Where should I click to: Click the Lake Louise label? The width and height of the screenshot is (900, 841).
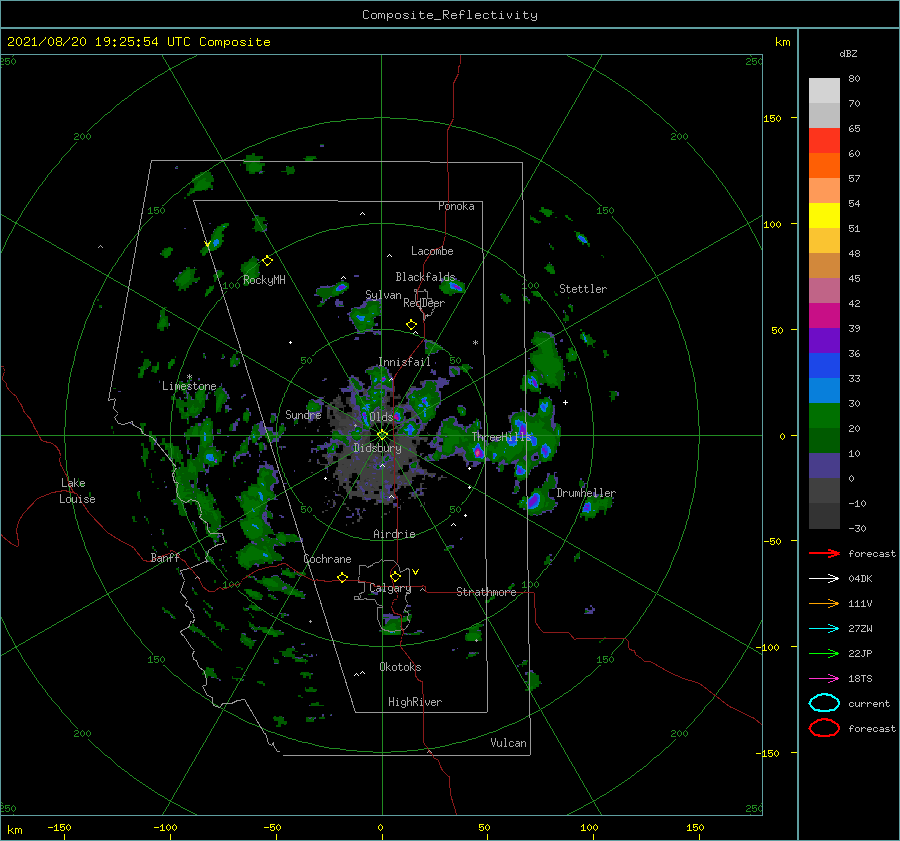(77, 491)
